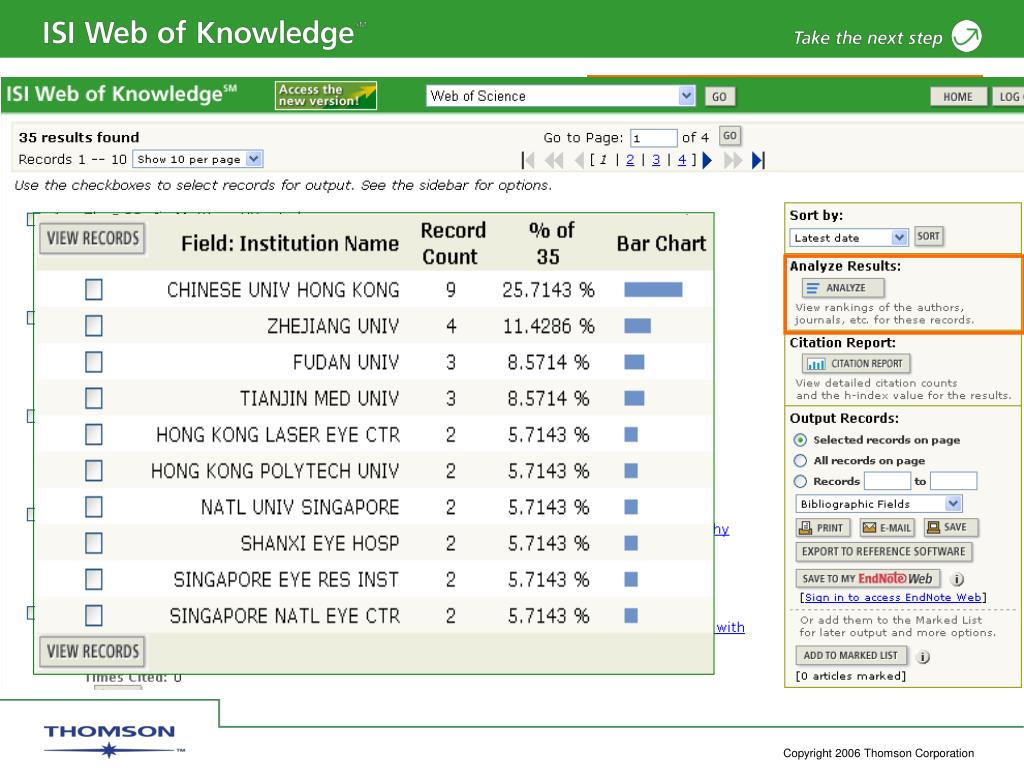Select the HONG KONG LASER EYE CTR checkbox
The width and height of the screenshot is (1024, 768).
point(94,434)
